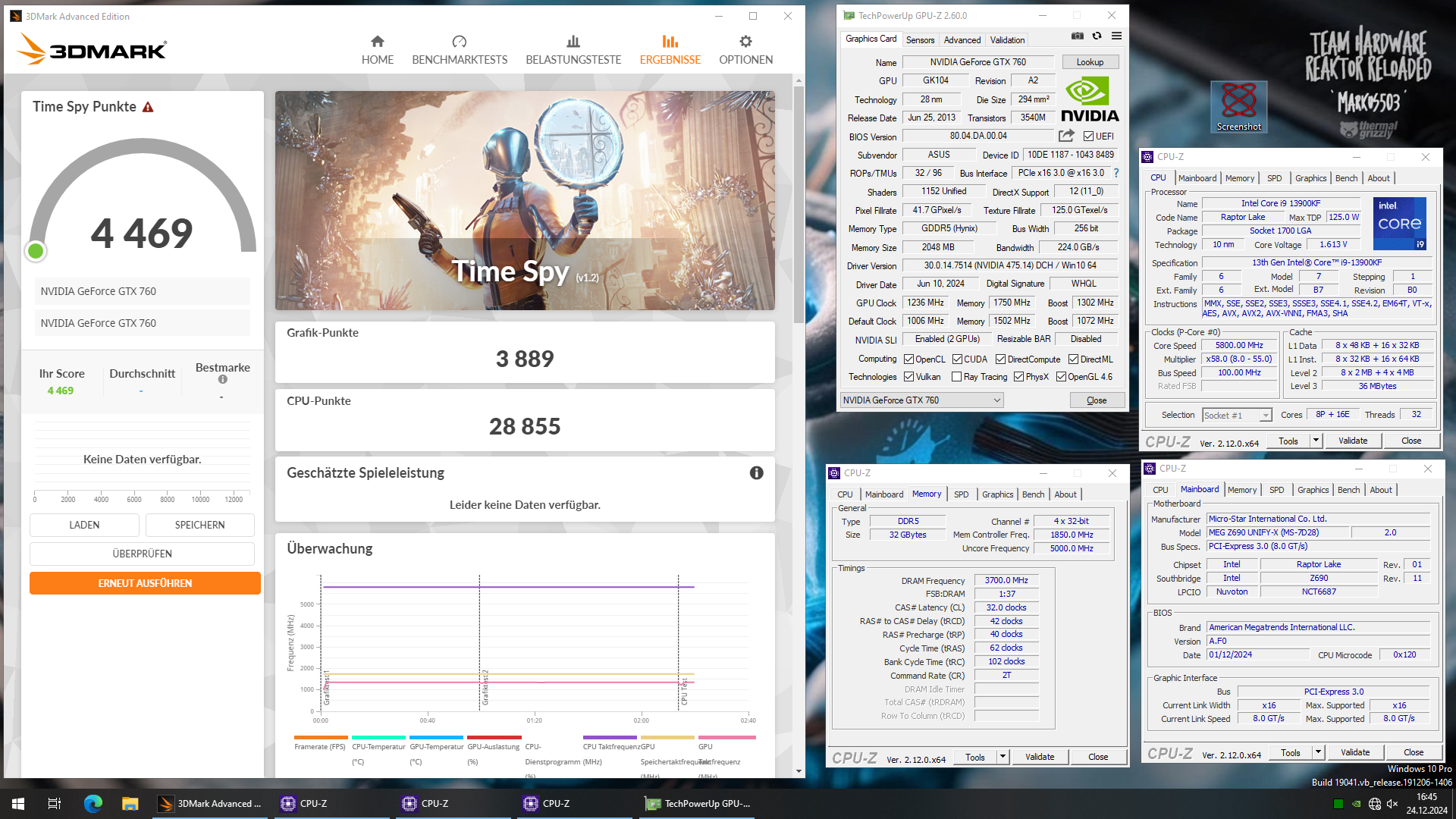Viewport: 1456px width, 819px height.
Task: Toggle the DirectCompute checkbox
Action: coord(1000,359)
